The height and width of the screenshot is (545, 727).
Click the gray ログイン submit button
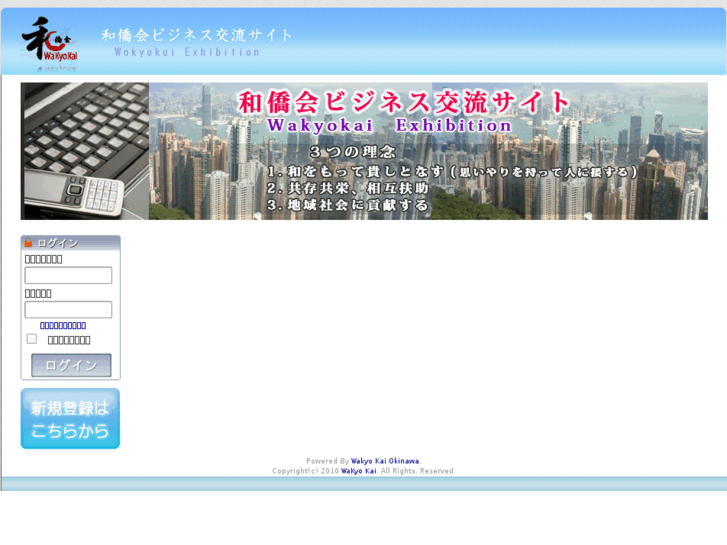(x=71, y=365)
